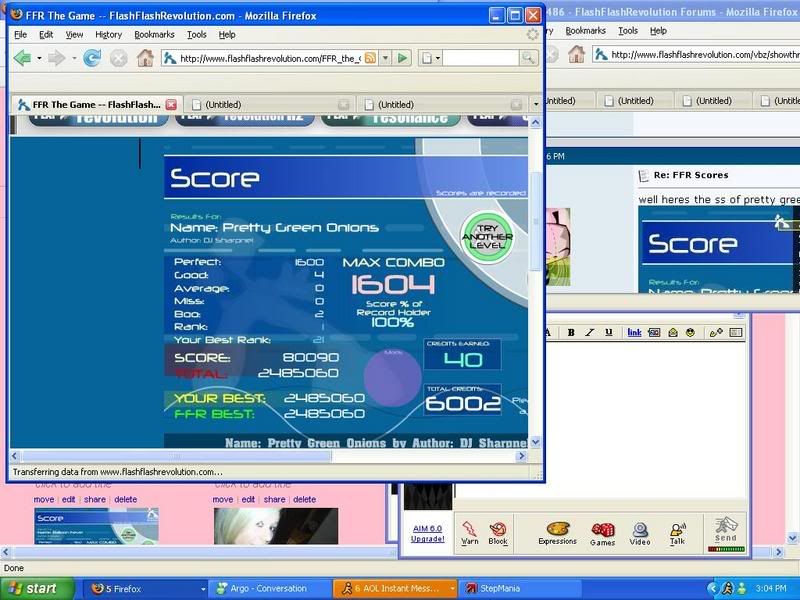This screenshot has width=800, height=600.
Task: Click the game page horizontal scrollbar thumb
Action: pyautogui.click(x=177, y=456)
